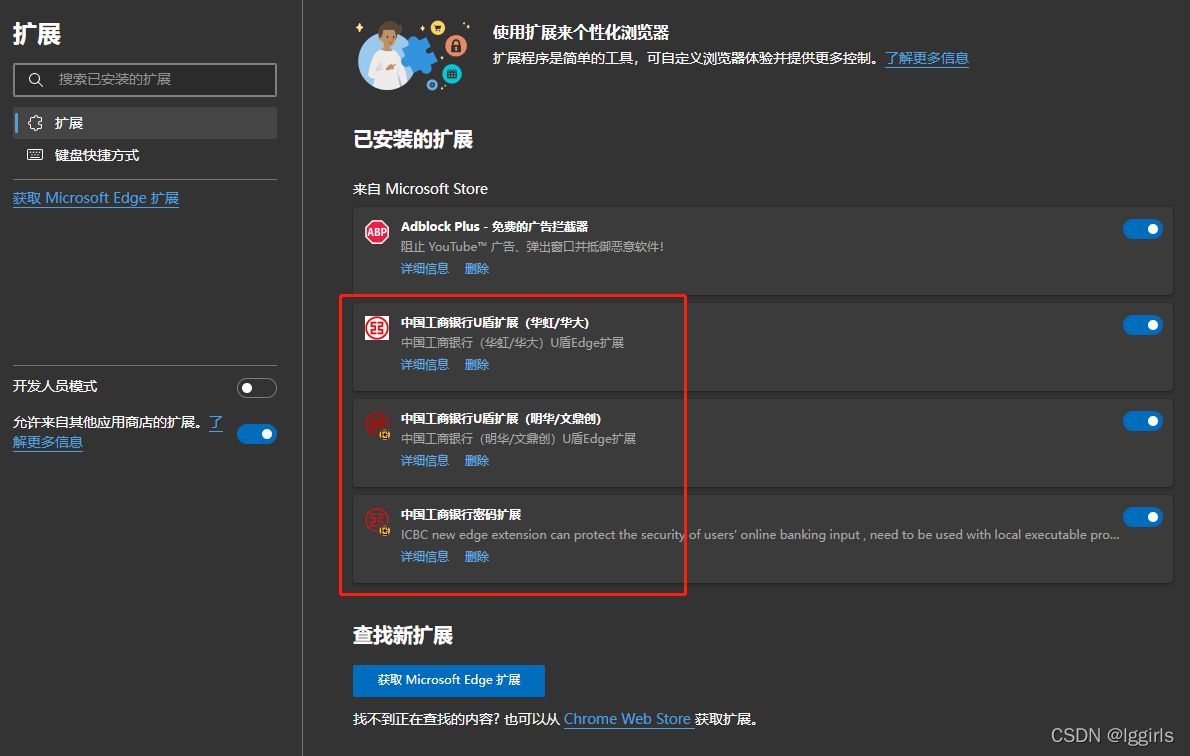Click 删除 for 中国工商银行密码扩展
Image resolution: width=1190 pixels, height=756 pixels.
(477, 557)
